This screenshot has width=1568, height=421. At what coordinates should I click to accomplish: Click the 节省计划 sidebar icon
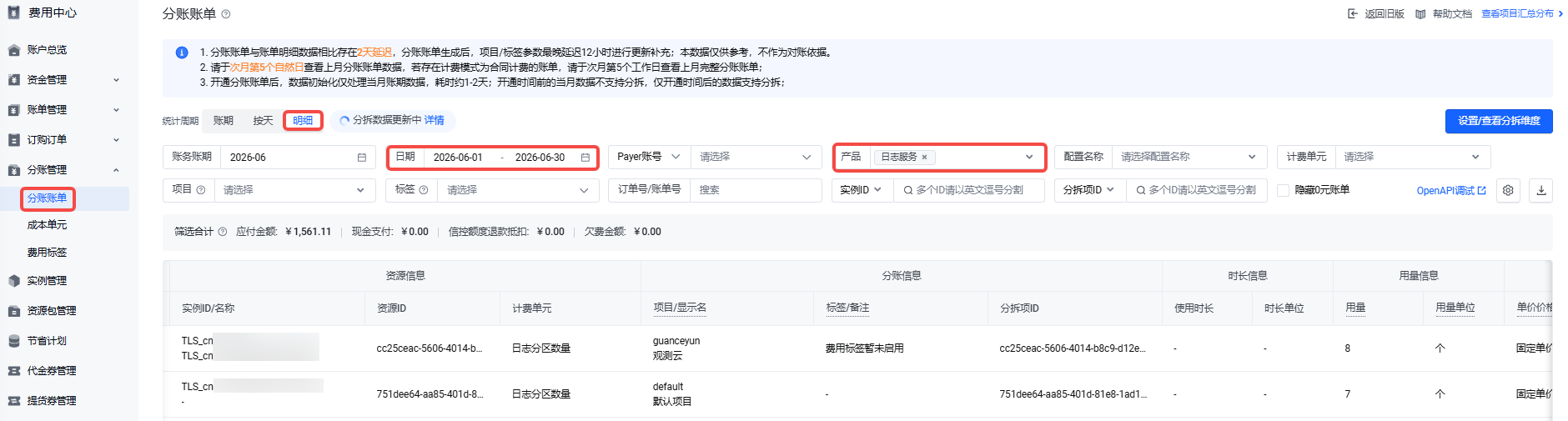pos(13,341)
